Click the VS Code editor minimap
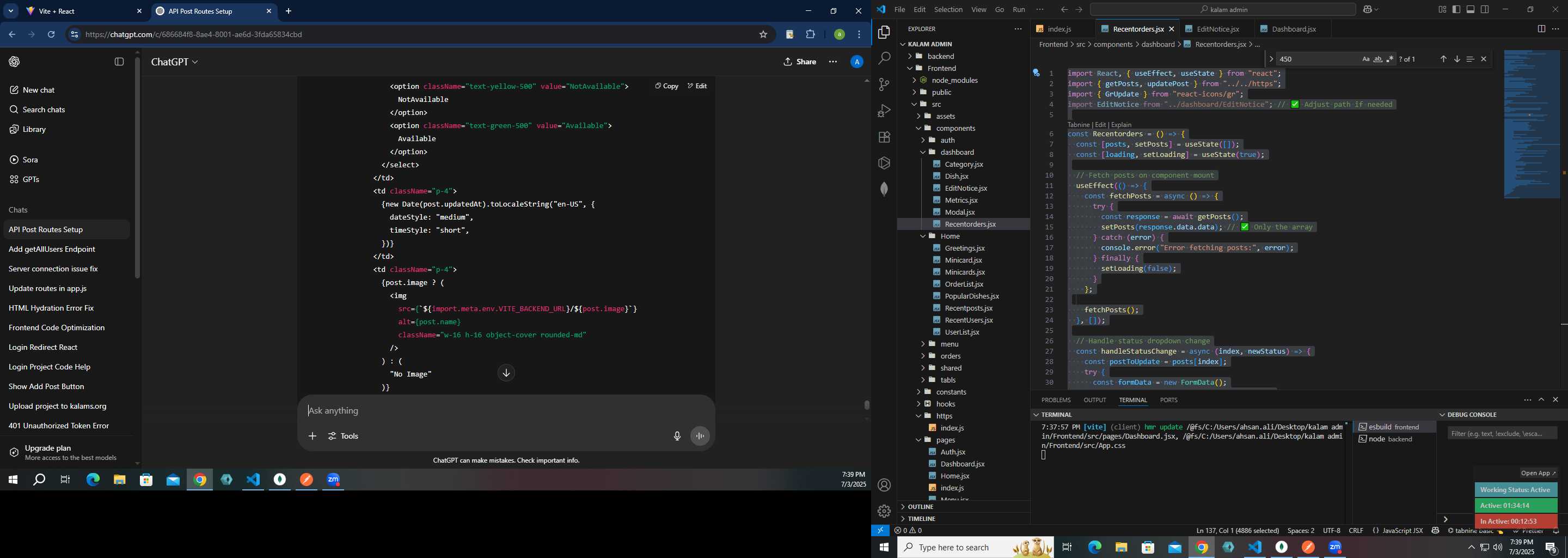1568x558 pixels. point(1532,124)
